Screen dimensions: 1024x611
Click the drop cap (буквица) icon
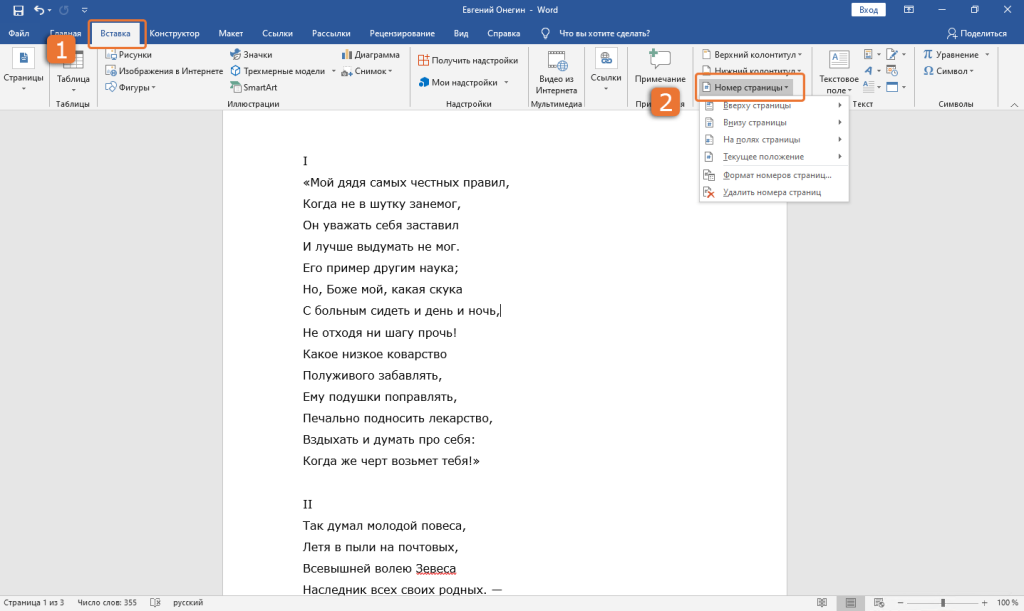869,87
